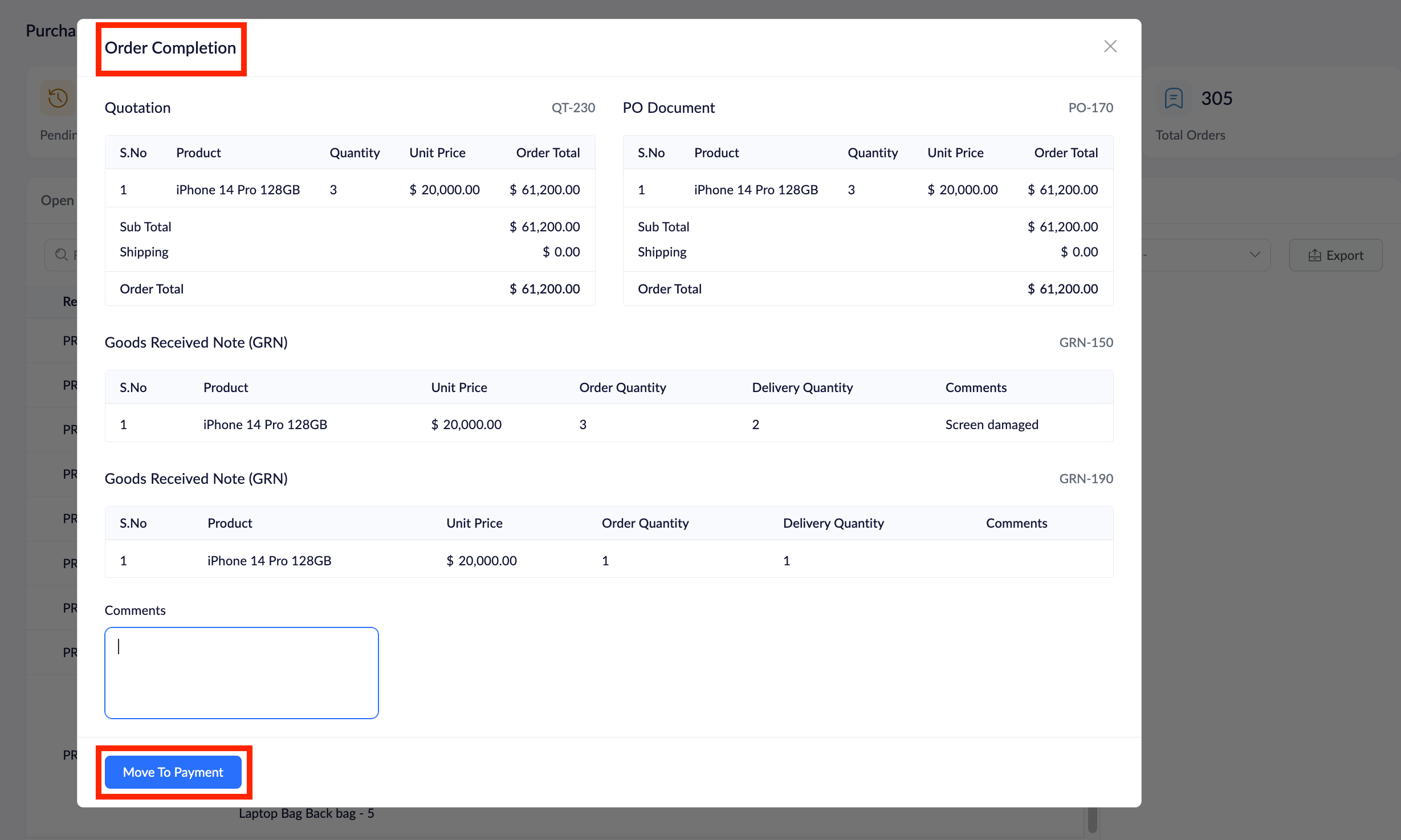Click the Order Completion title
The image size is (1401, 840).
pos(170,48)
